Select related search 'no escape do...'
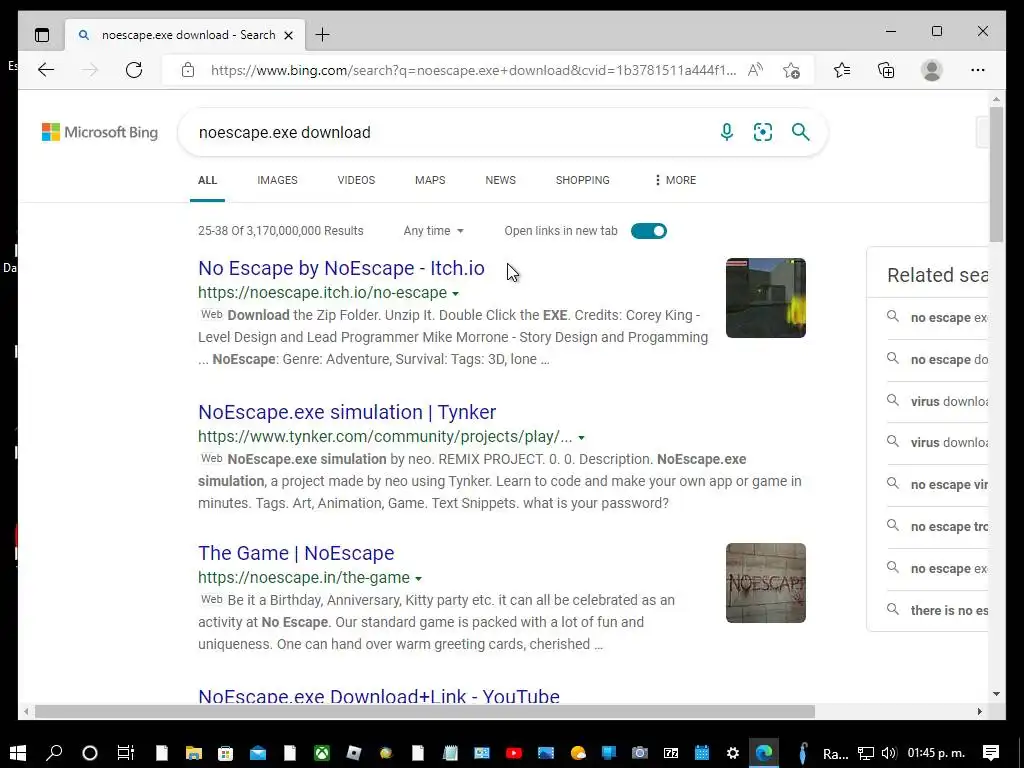This screenshot has width=1024, height=768. (x=936, y=359)
